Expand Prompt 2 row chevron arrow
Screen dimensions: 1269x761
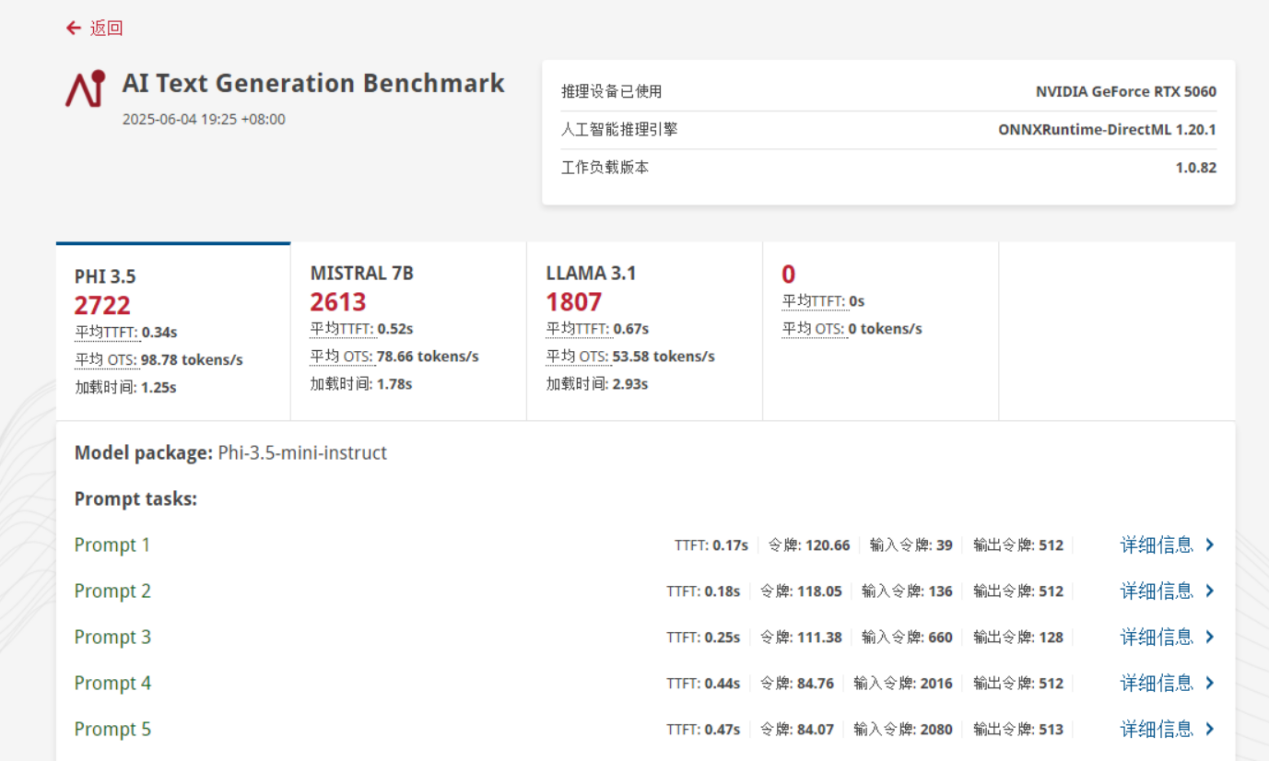click(1209, 591)
